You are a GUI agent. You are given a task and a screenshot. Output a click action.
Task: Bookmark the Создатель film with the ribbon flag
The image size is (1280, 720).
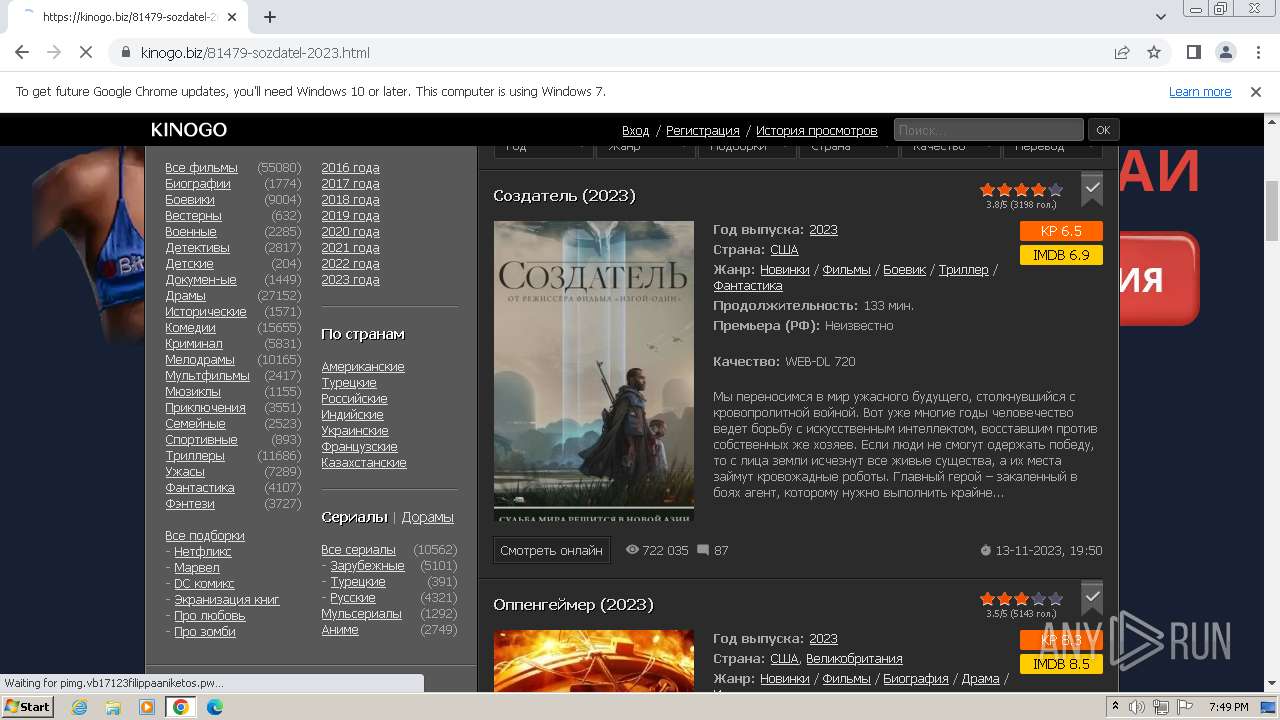1092,190
